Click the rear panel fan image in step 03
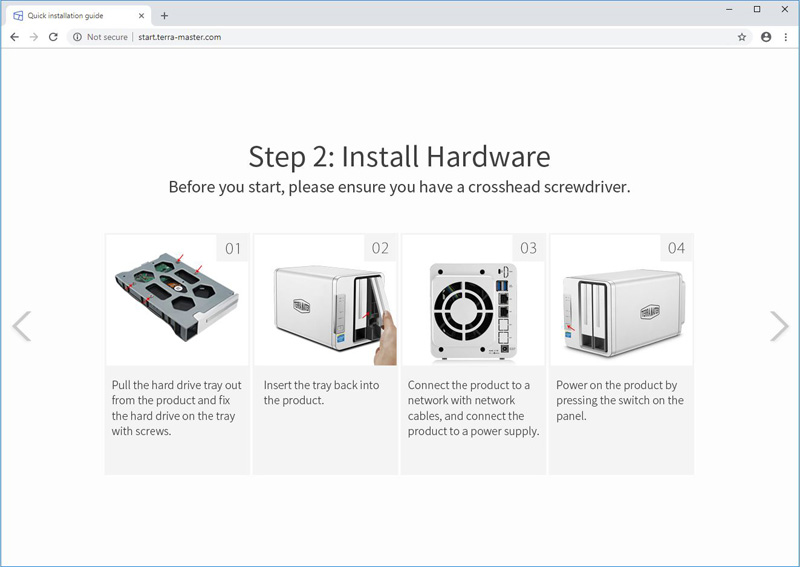The image size is (800, 567). (473, 299)
